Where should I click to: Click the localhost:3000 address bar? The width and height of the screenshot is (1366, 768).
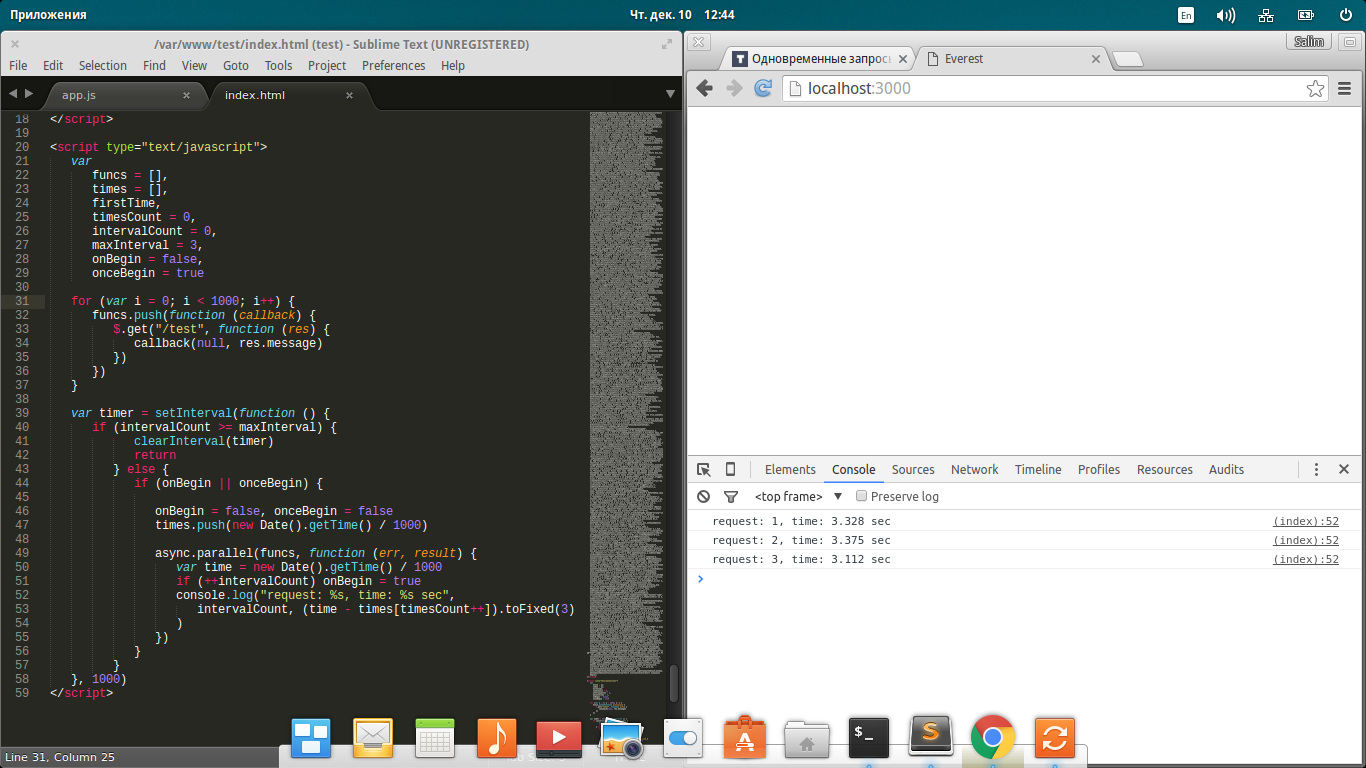[x=1055, y=88]
